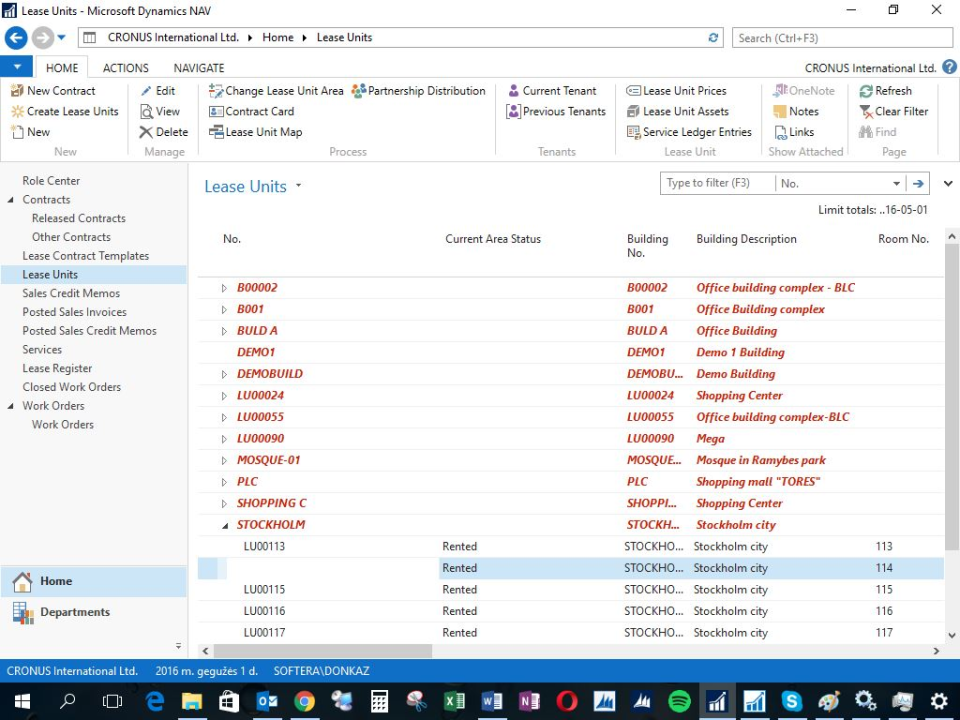The width and height of the screenshot is (960, 720).
Task: Open Spotify from the taskbar
Action: 679,701
